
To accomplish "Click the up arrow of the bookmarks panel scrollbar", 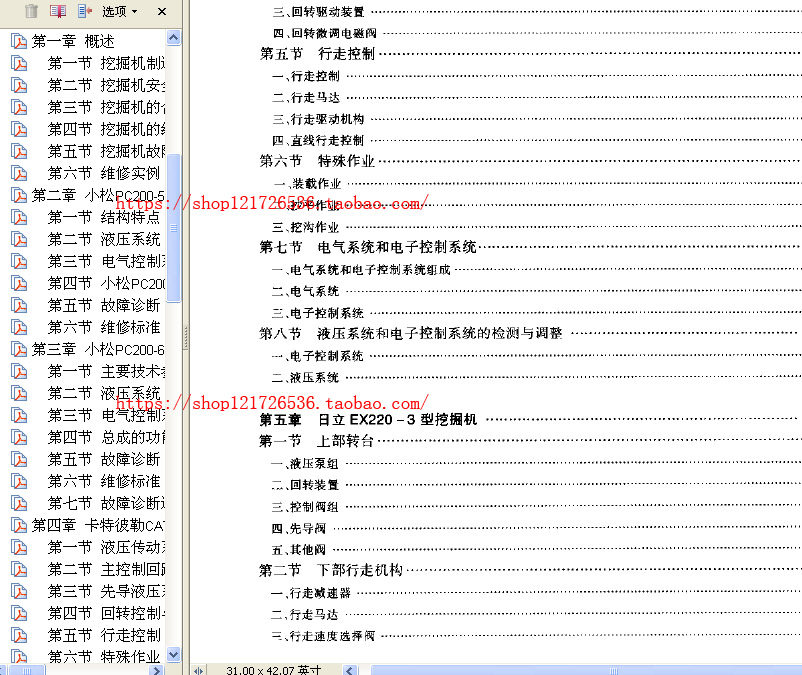I will pos(172,36).
